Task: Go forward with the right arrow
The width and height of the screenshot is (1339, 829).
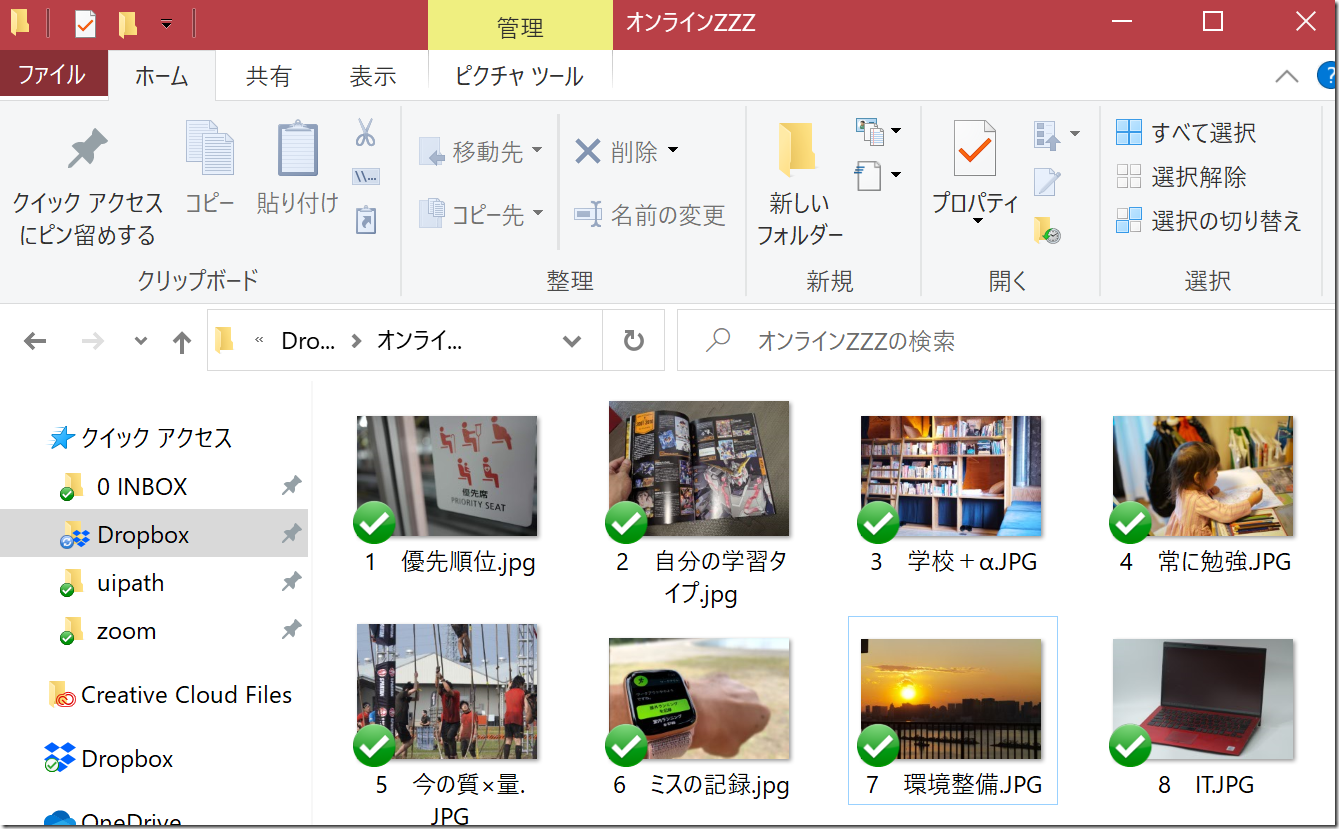Action: pos(92,342)
